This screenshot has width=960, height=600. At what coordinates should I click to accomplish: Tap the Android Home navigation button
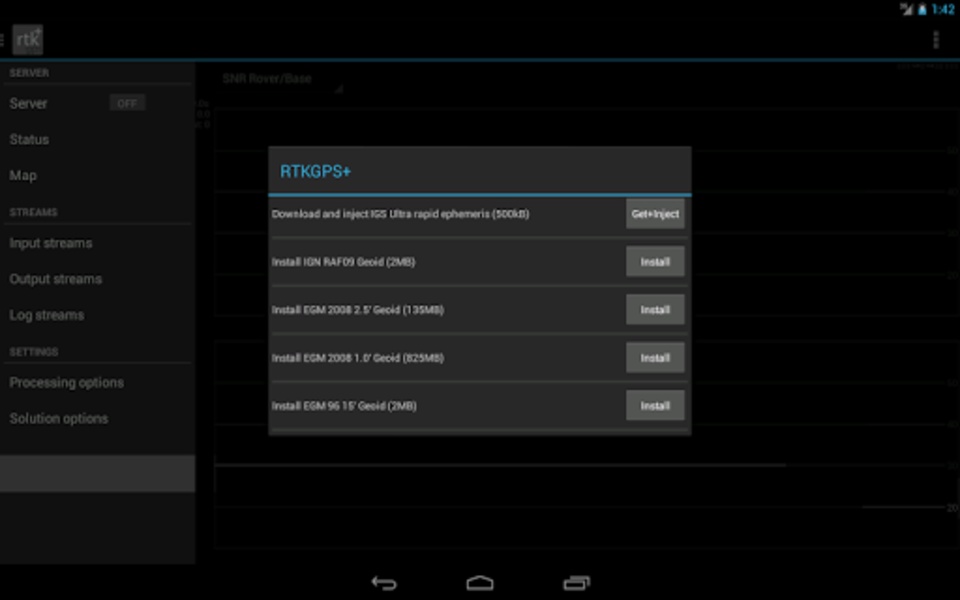(480, 583)
